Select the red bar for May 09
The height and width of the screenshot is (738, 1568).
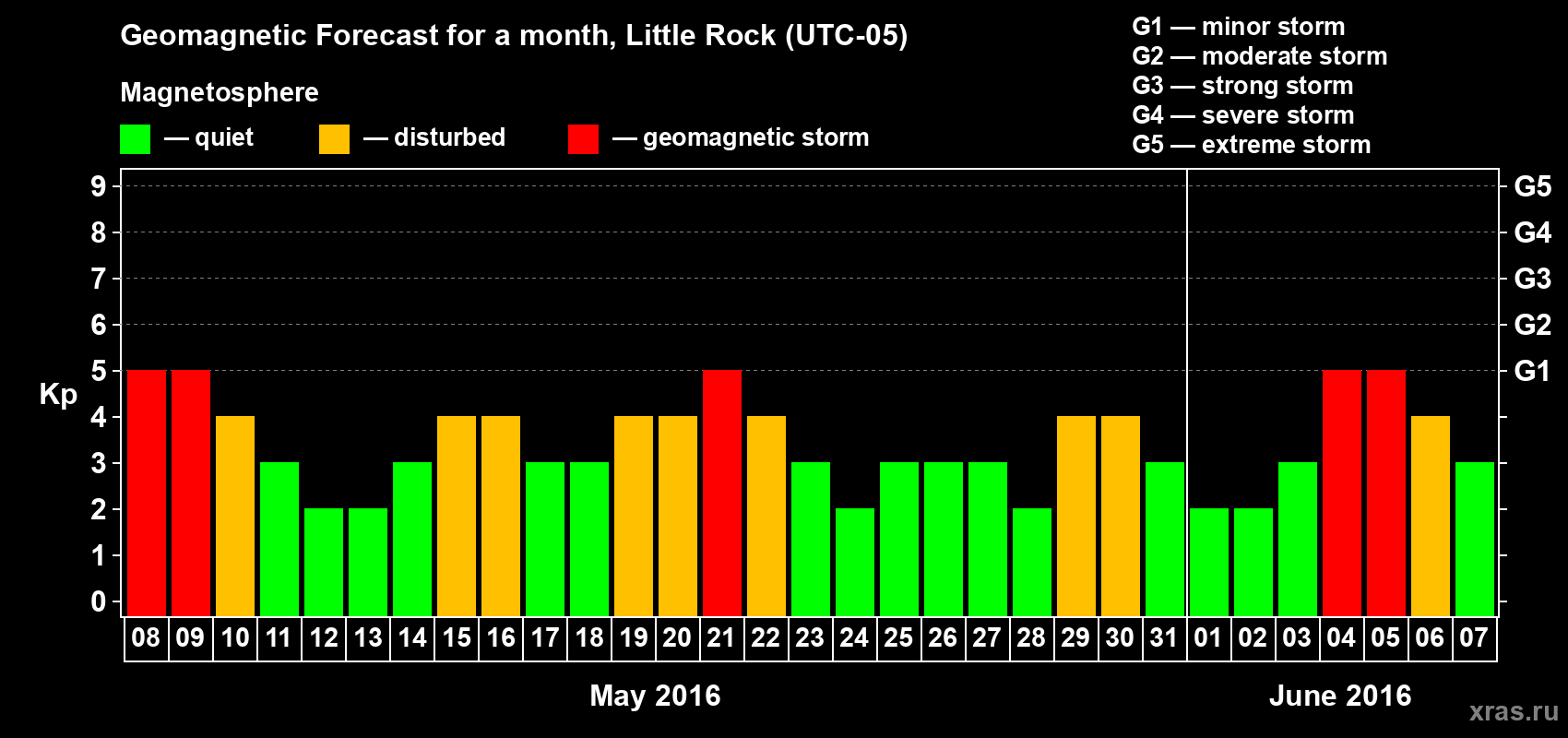pyautogui.click(x=191, y=494)
